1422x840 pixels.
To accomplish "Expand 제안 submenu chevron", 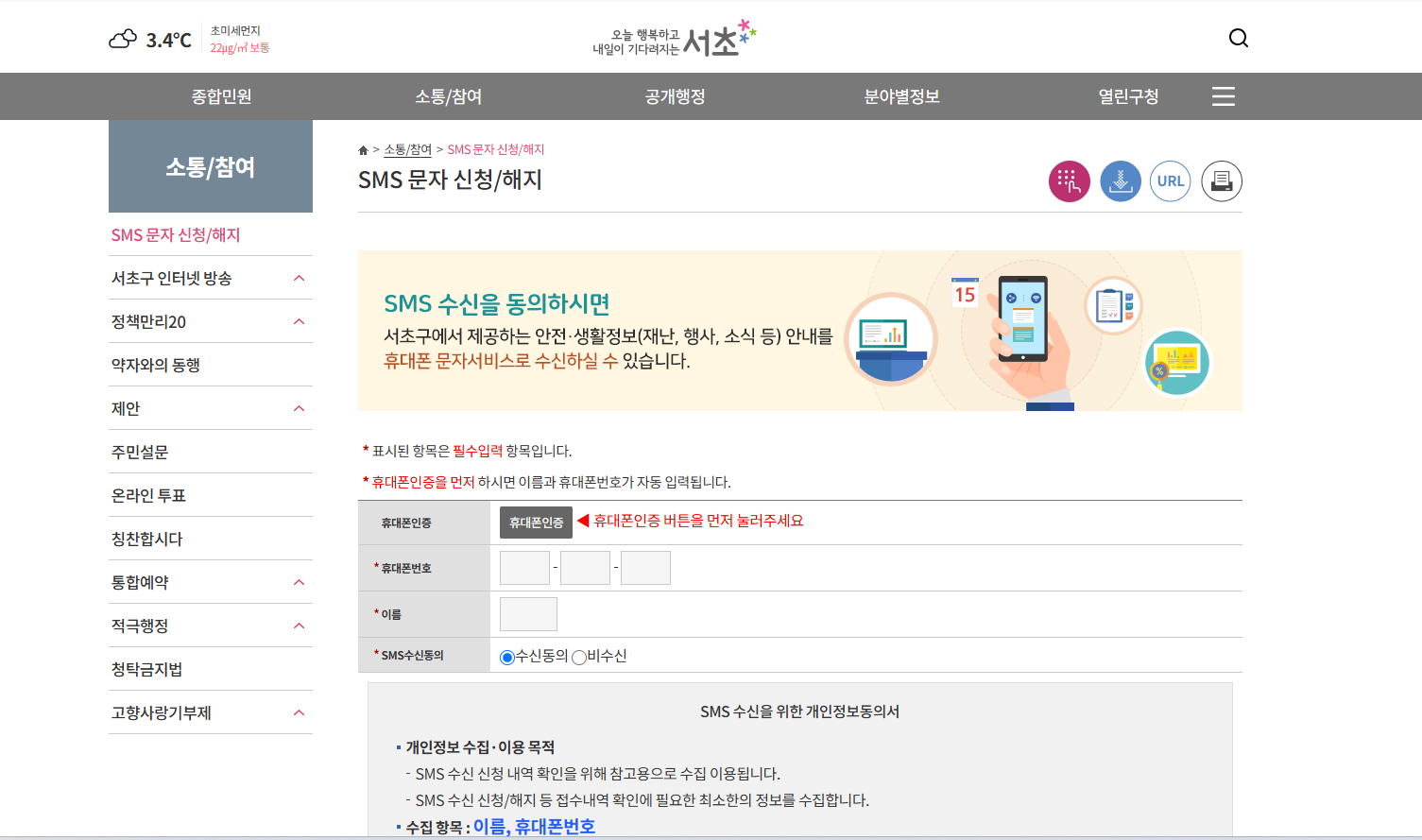I will (x=300, y=408).
